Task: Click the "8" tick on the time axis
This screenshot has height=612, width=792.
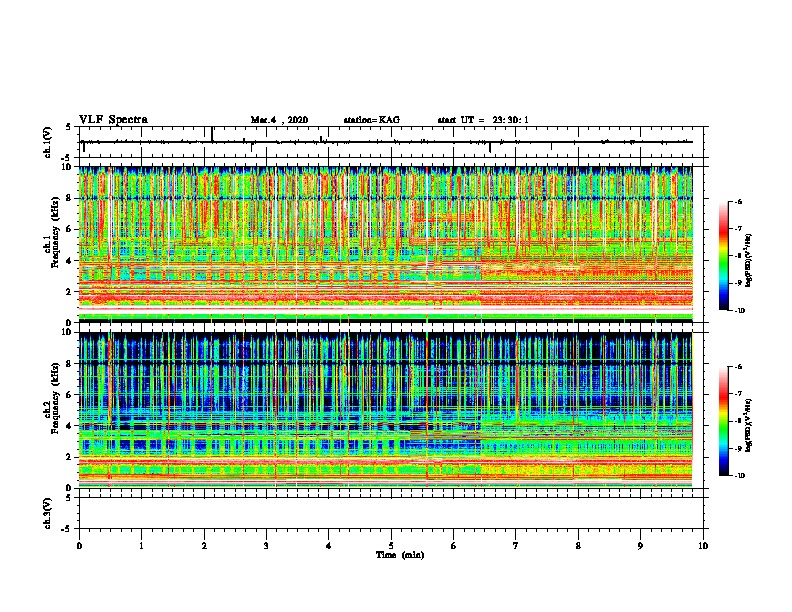Action: (578, 546)
